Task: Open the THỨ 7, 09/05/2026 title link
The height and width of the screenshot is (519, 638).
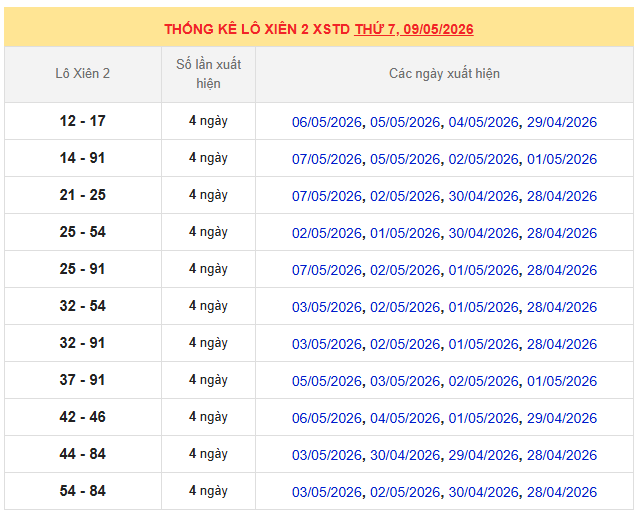Action: (413, 29)
